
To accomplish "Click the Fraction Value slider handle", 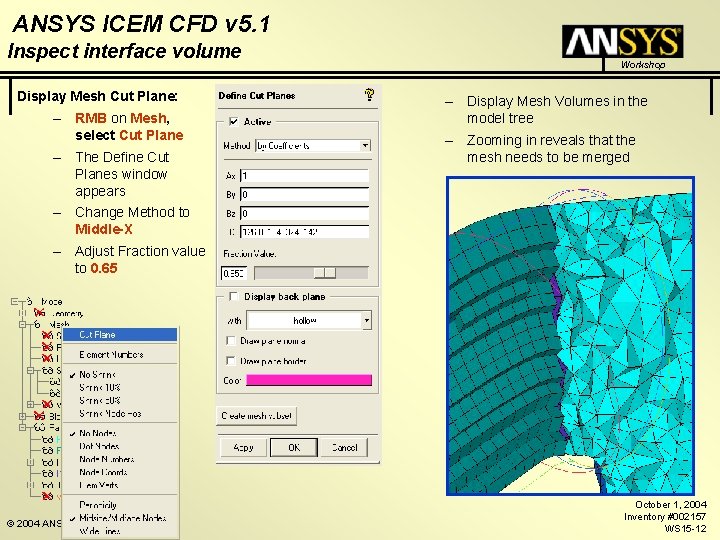I will (x=325, y=273).
